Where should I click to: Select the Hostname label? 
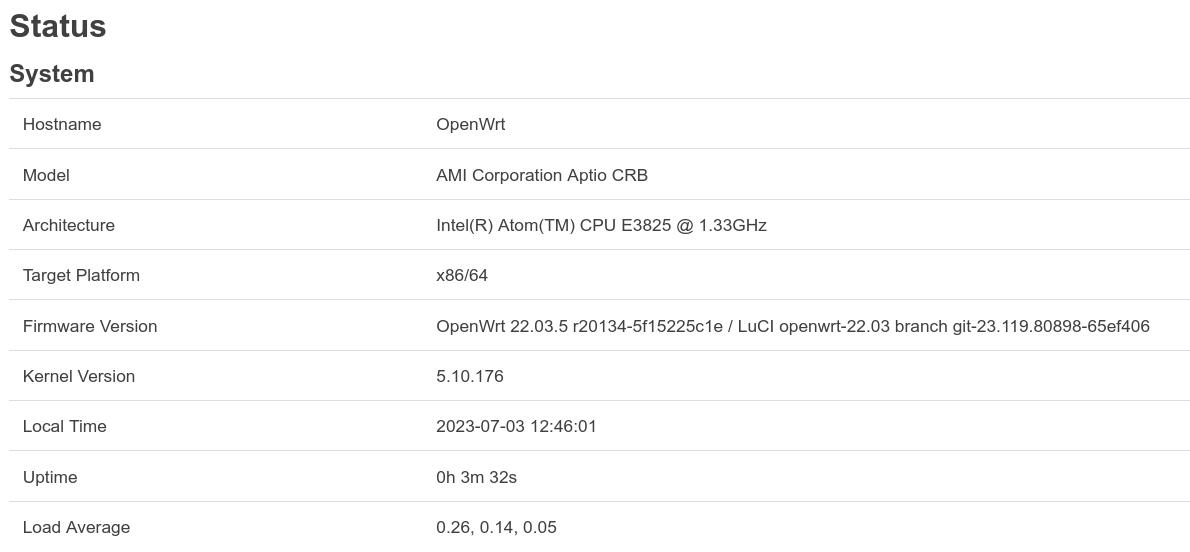click(x=62, y=124)
